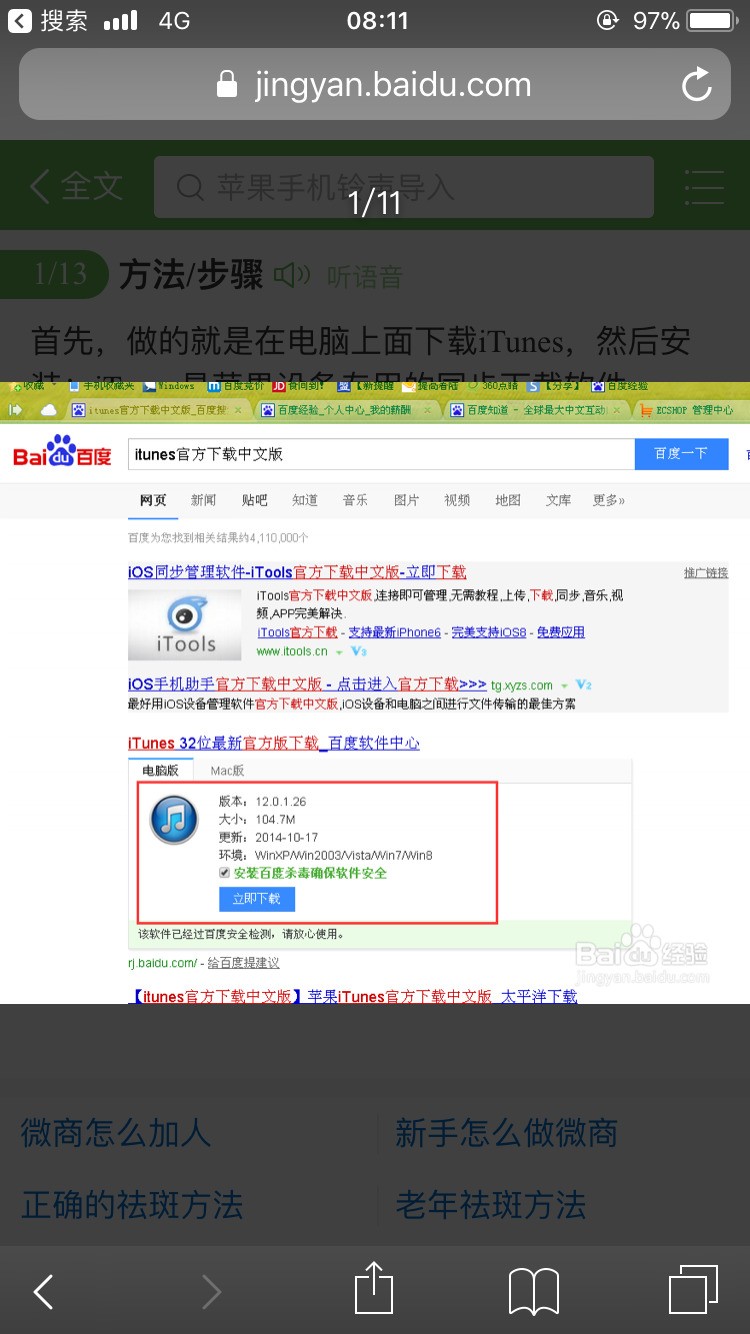Open the 【itunes官方下载中文版】 太平洋下载 link
Viewport: 750px width, 1334px height.
point(355,996)
